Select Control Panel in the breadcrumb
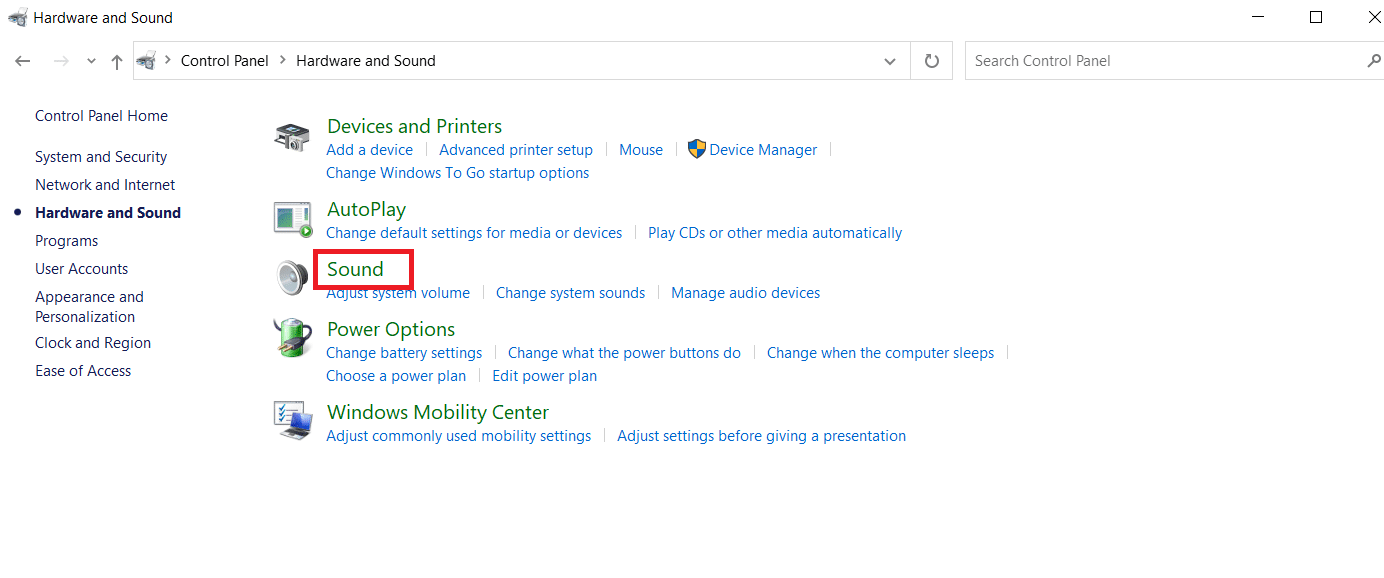This screenshot has width=1384, height=578. click(x=225, y=61)
